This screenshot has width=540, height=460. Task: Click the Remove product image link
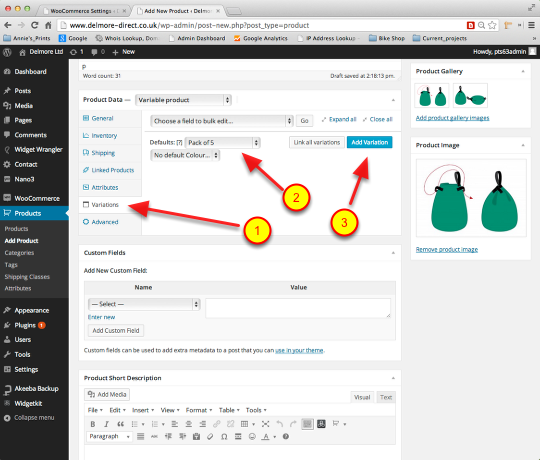[447, 249]
